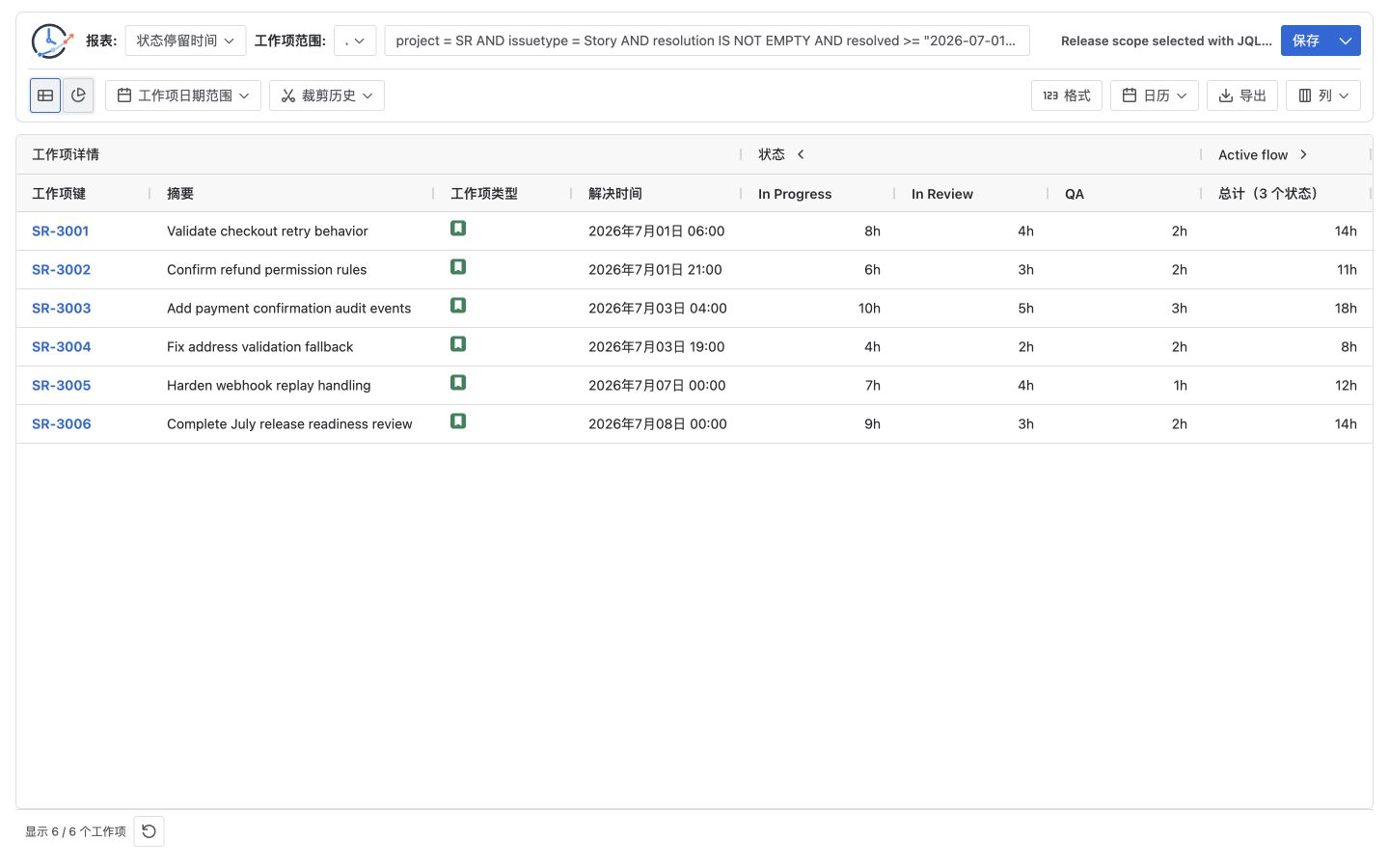Click resolved date 2026年7月07日 00:00
Screen dimensions: 1389x868
point(657,386)
